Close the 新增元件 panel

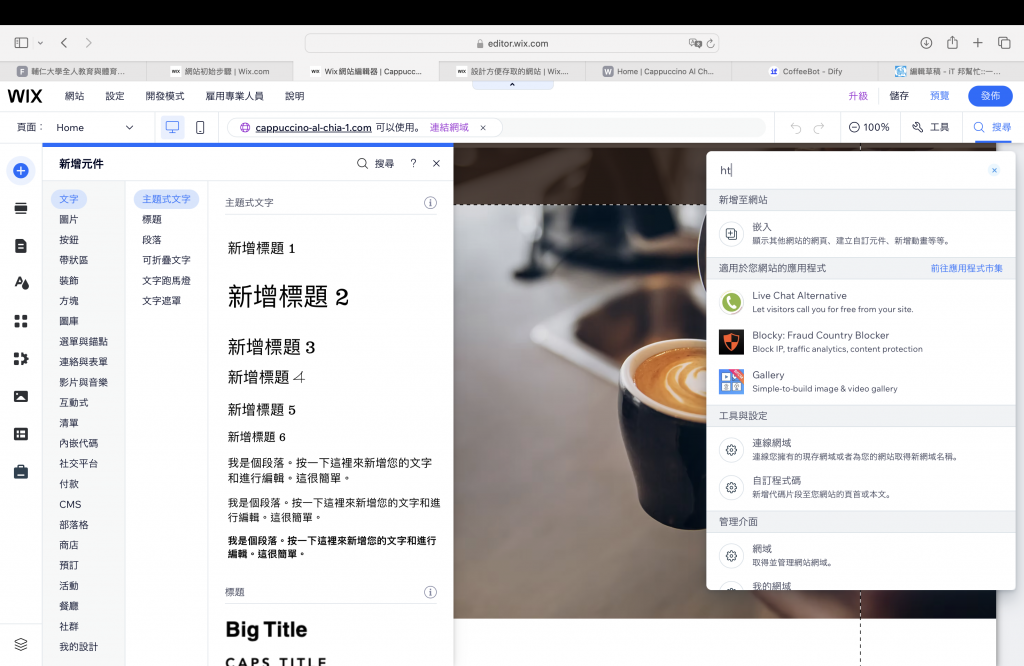click(x=436, y=163)
